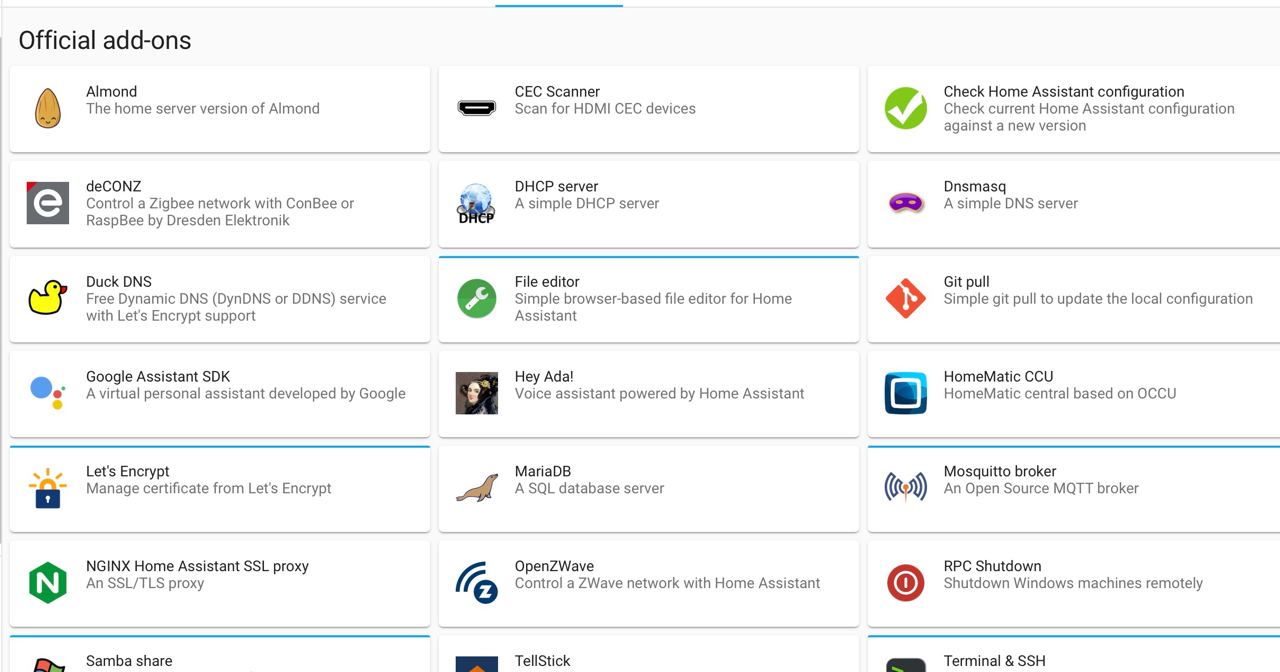Image resolution: width=1280 pixels, height=672 pixels.
Task: Select the Git pull add-on title
Action: [x=966, y=281]
